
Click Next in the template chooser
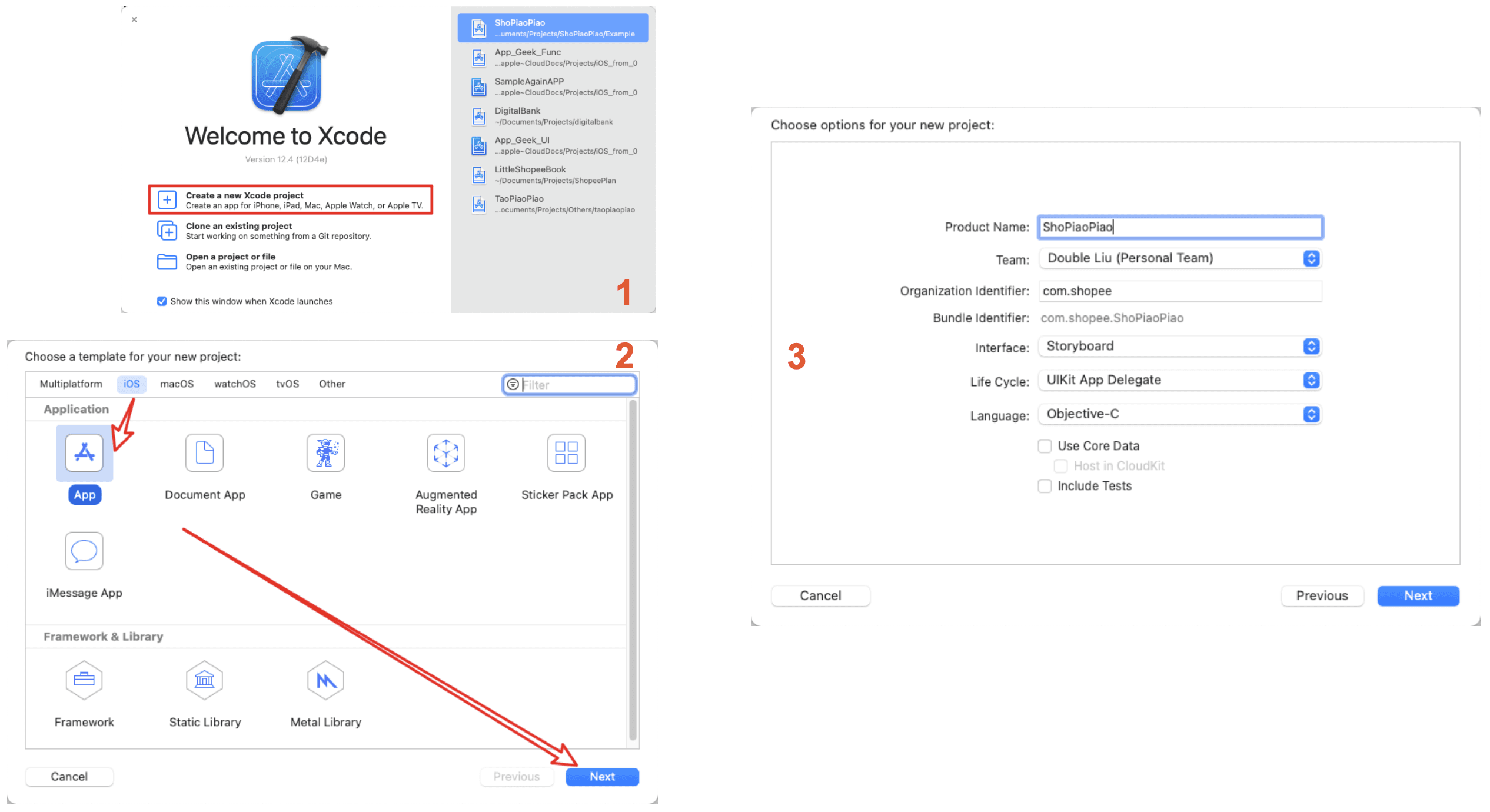click(602, 777)
